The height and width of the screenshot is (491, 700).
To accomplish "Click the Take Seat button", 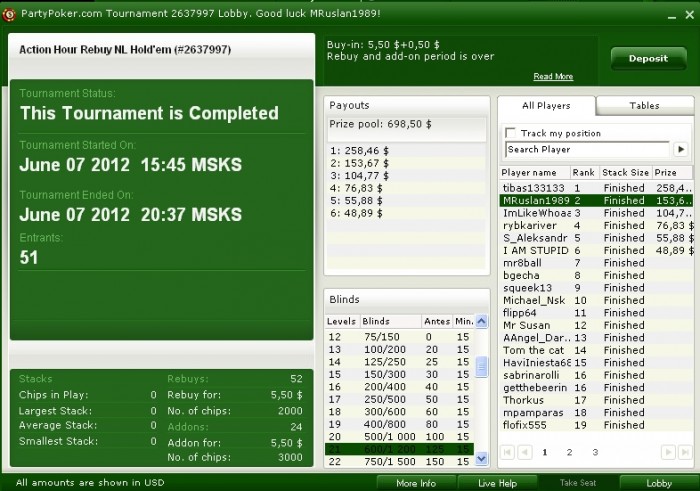I will point(578,483).
